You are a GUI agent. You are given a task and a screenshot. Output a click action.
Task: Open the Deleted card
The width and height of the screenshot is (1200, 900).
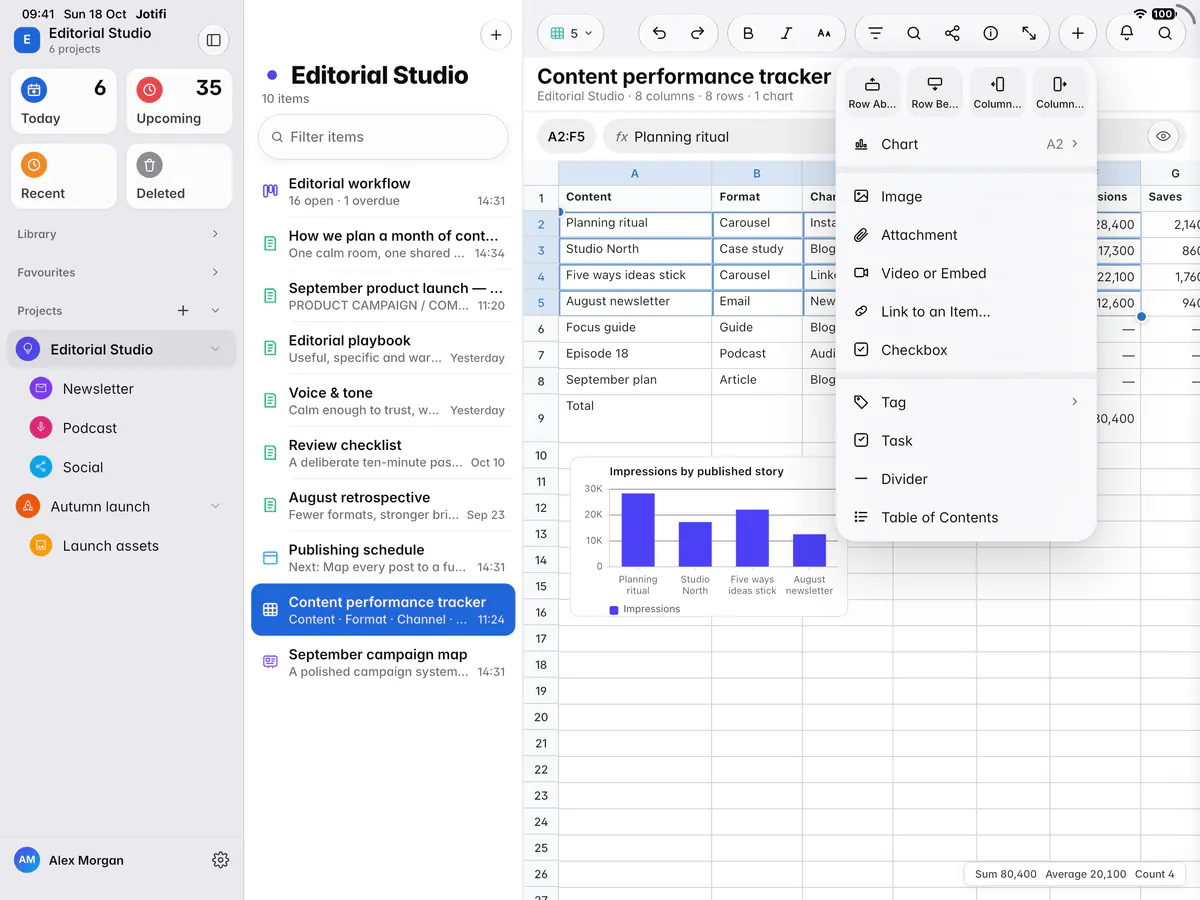pos(180,177)
